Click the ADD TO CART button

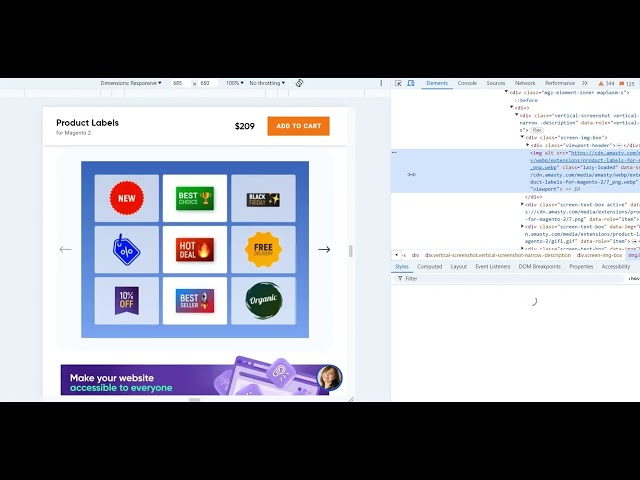point(298,126)
